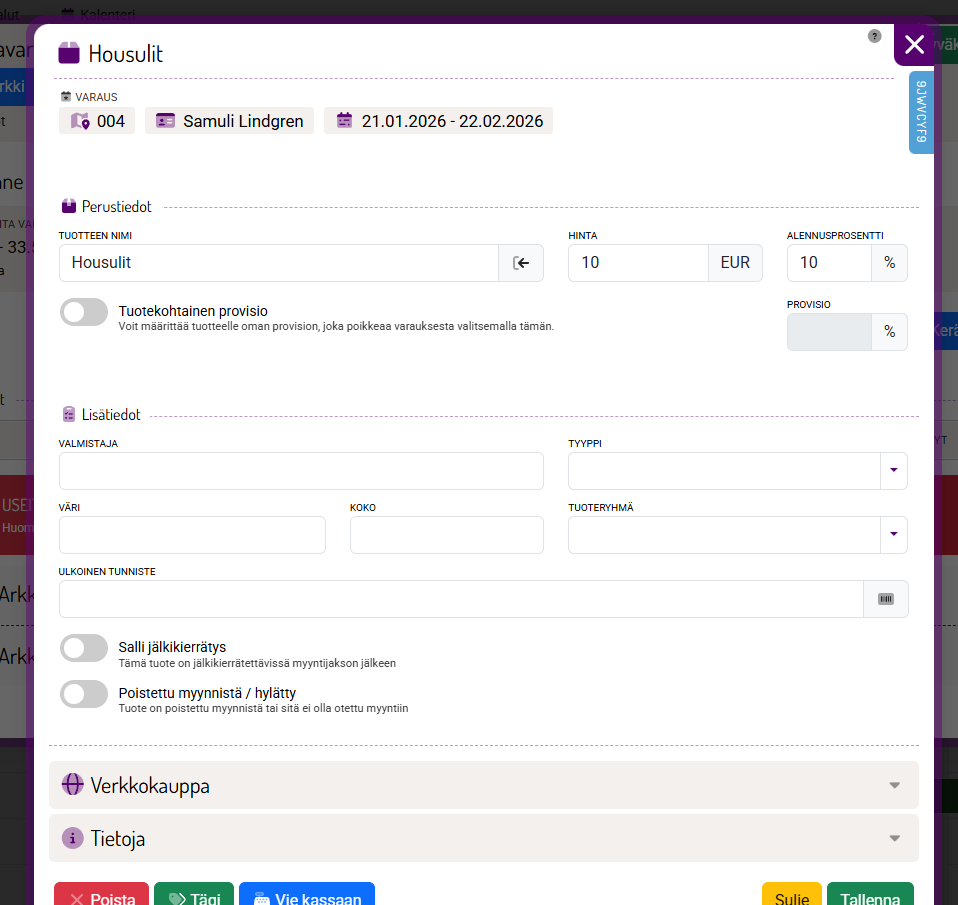Click the Hinta price field
The image size is (958, 905).
point(638,263)
